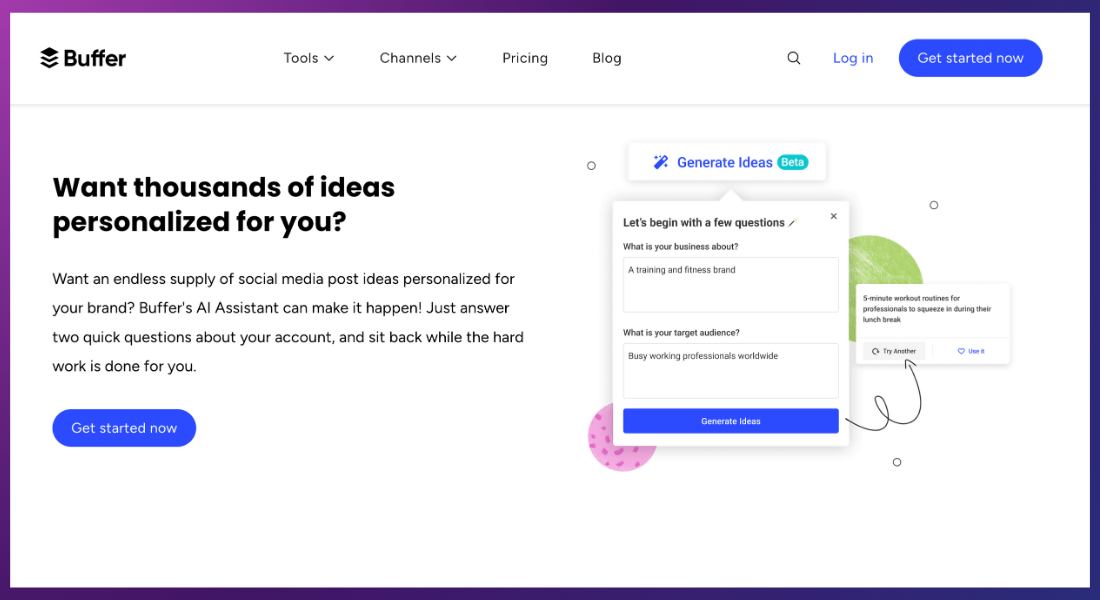Click the Try Another button
1100x600 pixels.
tap(894, 351)
